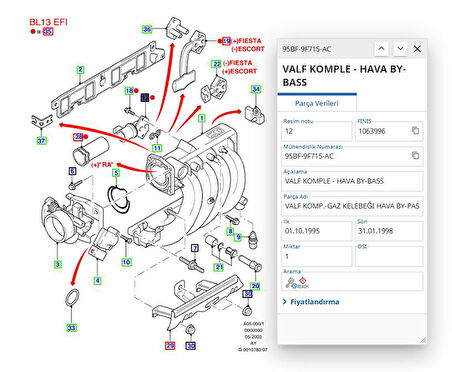This screenshot has height=372, width=452.
Task: Select callout 11 on the diagram
Action: [157, 148]
